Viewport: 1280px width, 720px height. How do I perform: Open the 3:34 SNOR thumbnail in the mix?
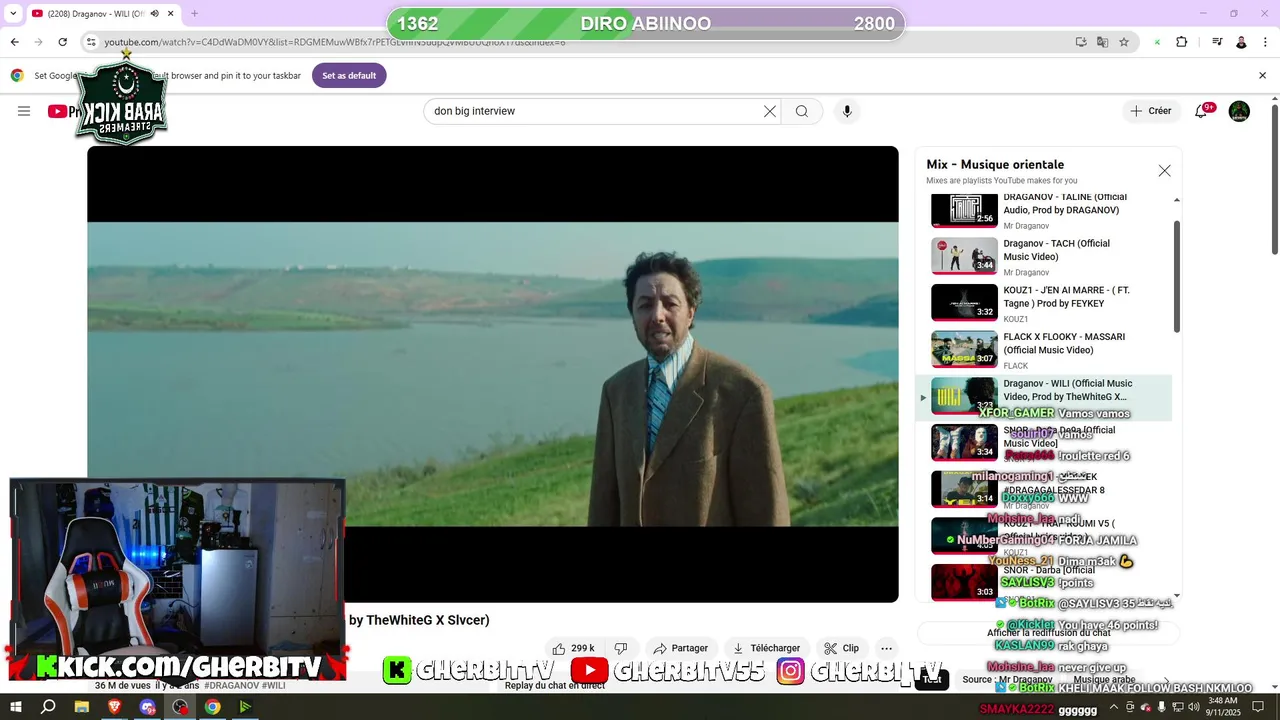click(964, 442)
